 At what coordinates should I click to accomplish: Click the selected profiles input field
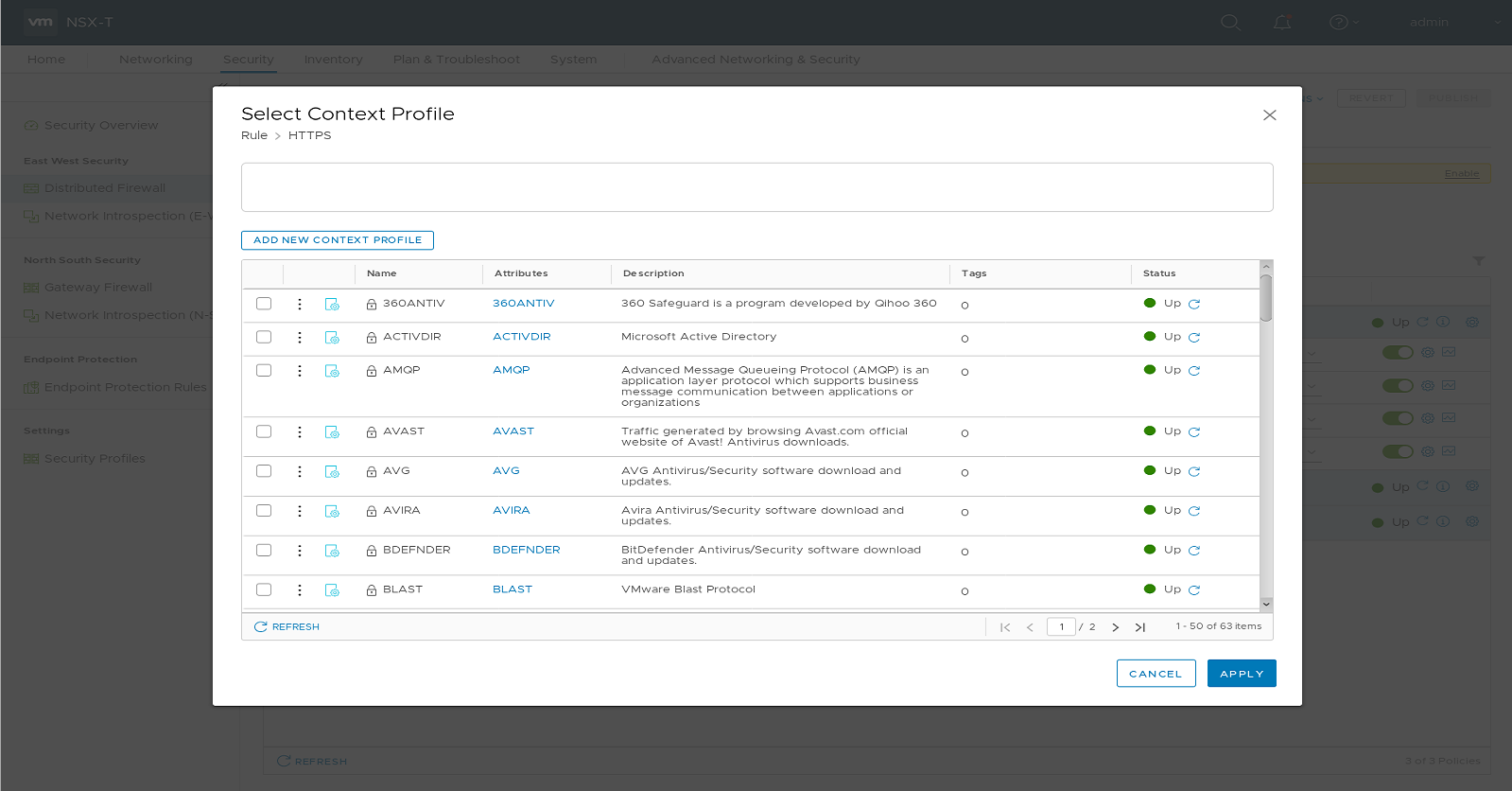(x=756, y=187)
